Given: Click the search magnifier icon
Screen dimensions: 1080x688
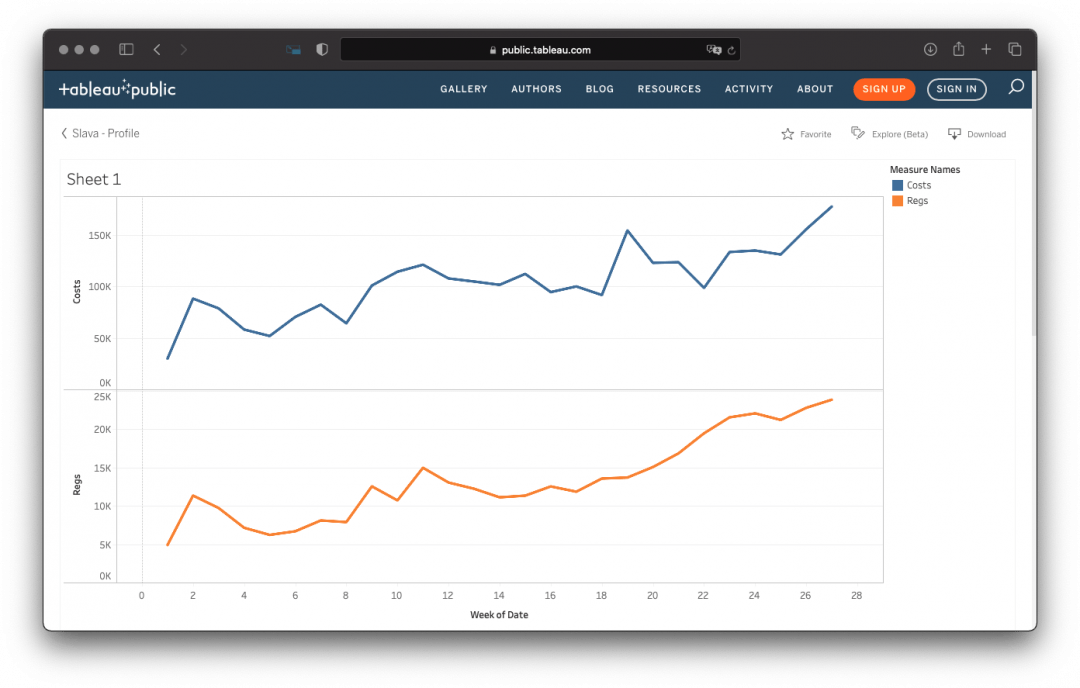Looking at the screenshot, I should (x=1016, y=88).
